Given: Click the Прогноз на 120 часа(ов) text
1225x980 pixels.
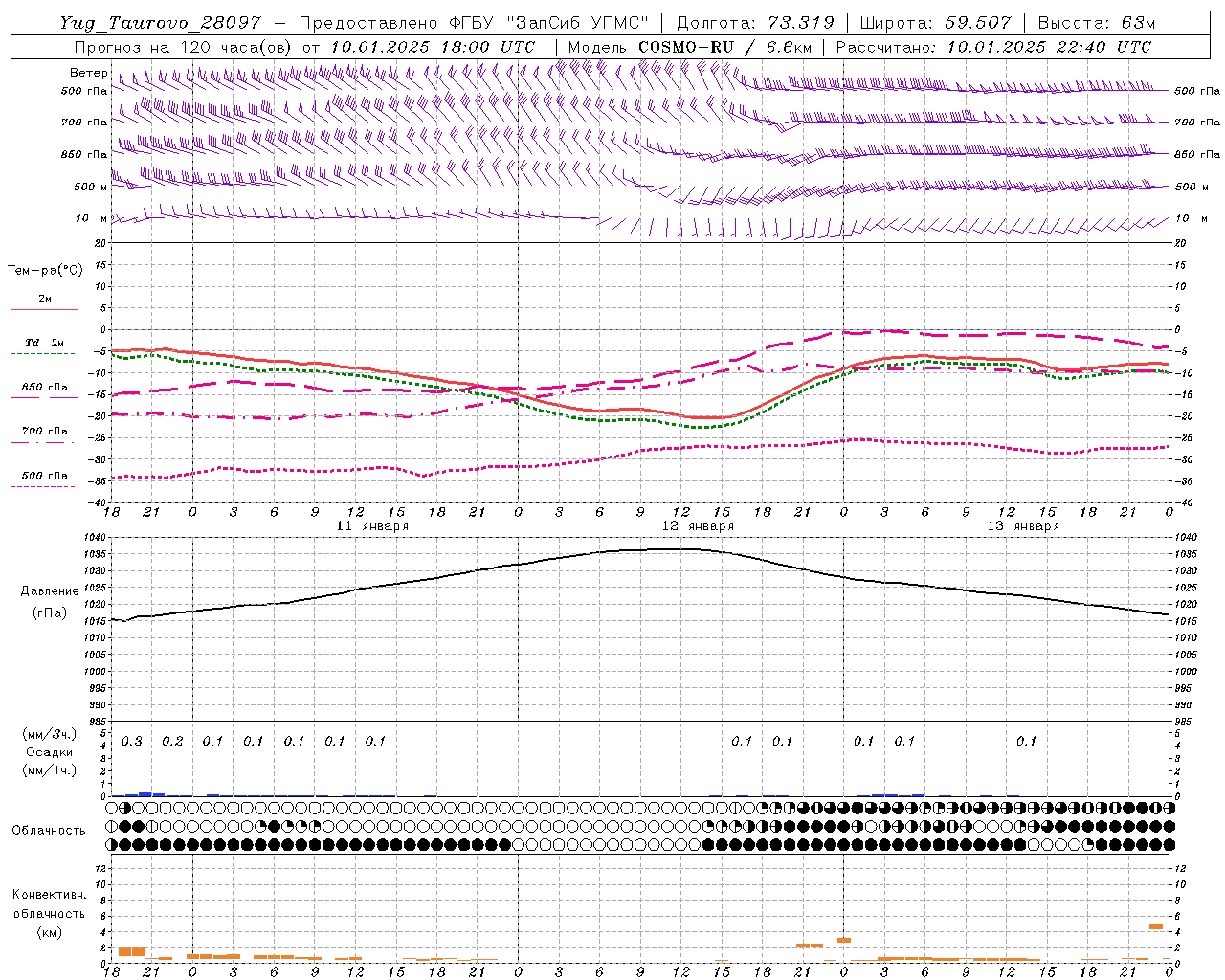Looking at the screenshot, I should pos(184,47).
